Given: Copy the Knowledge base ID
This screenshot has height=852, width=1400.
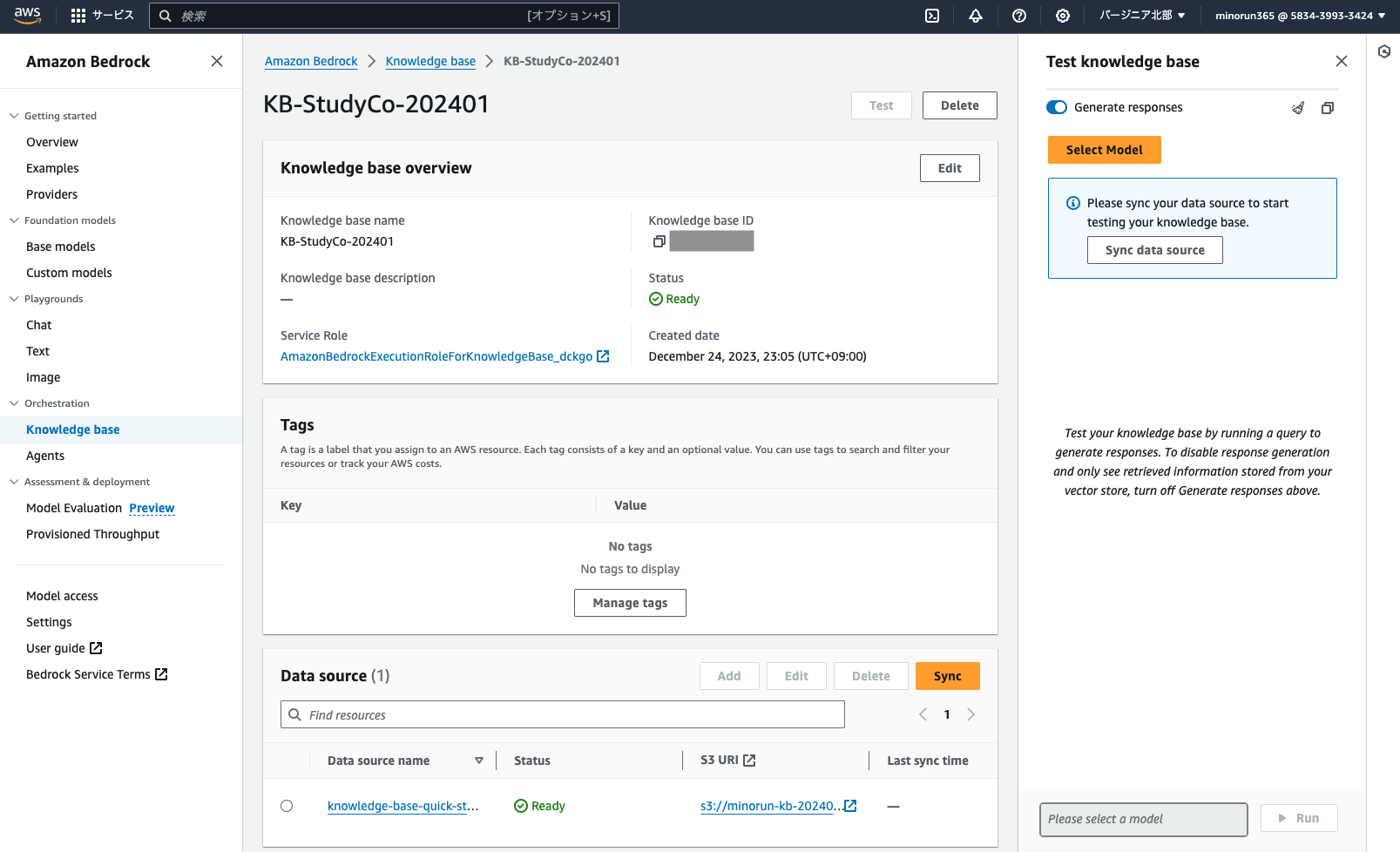Looking at the screenshot, I should [659, 241].
